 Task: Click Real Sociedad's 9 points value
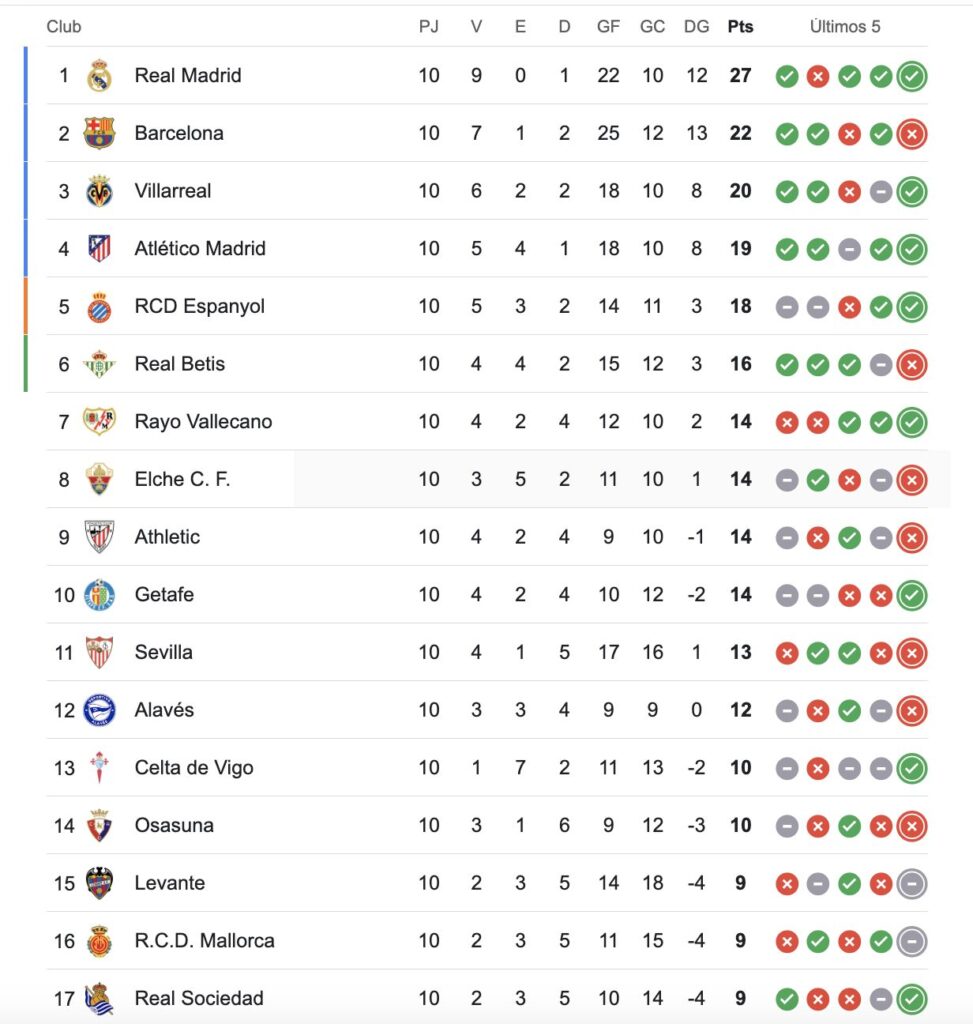(x=740, y=998)
